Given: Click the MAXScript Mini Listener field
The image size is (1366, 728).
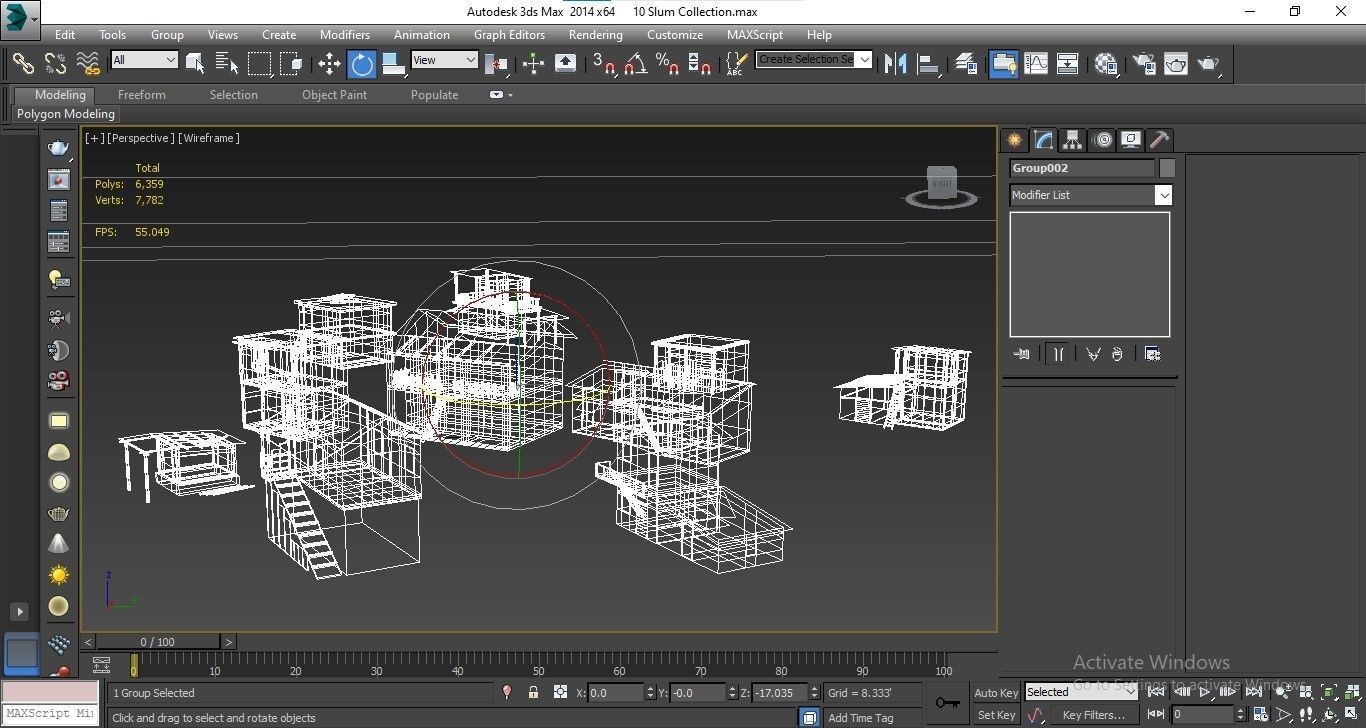Looking at the screenshot, I should pos(50,713).
